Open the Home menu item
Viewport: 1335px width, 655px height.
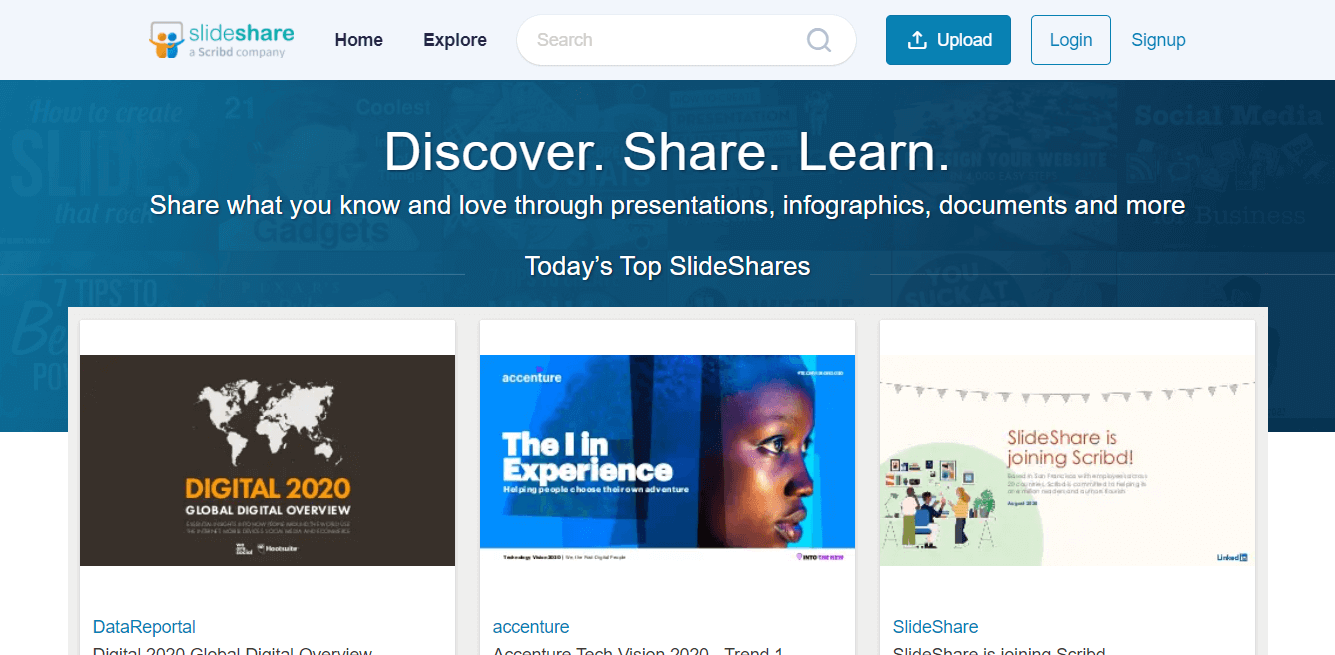coord(359,40)
